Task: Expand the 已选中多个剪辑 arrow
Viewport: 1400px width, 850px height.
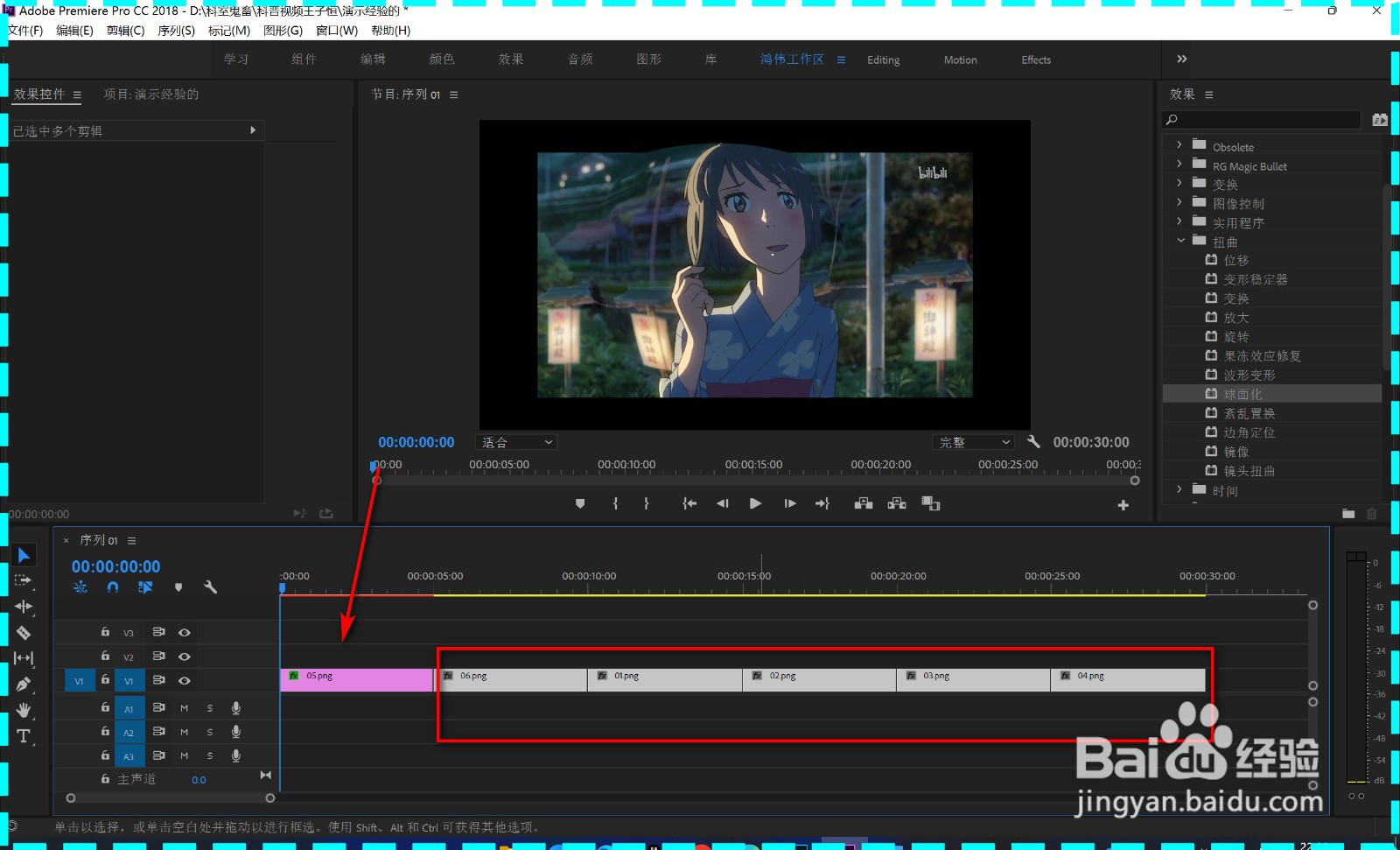Action: (253, 130)
